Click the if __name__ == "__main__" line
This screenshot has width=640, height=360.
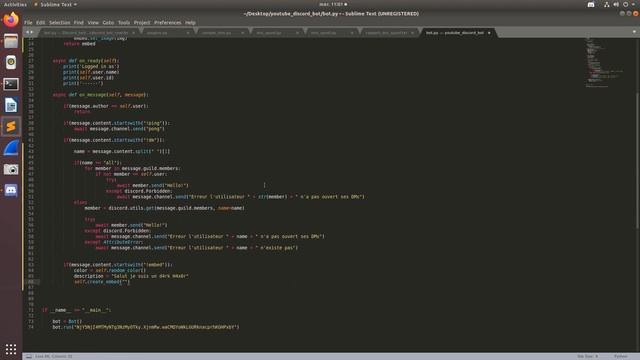[x=76, y=310]
